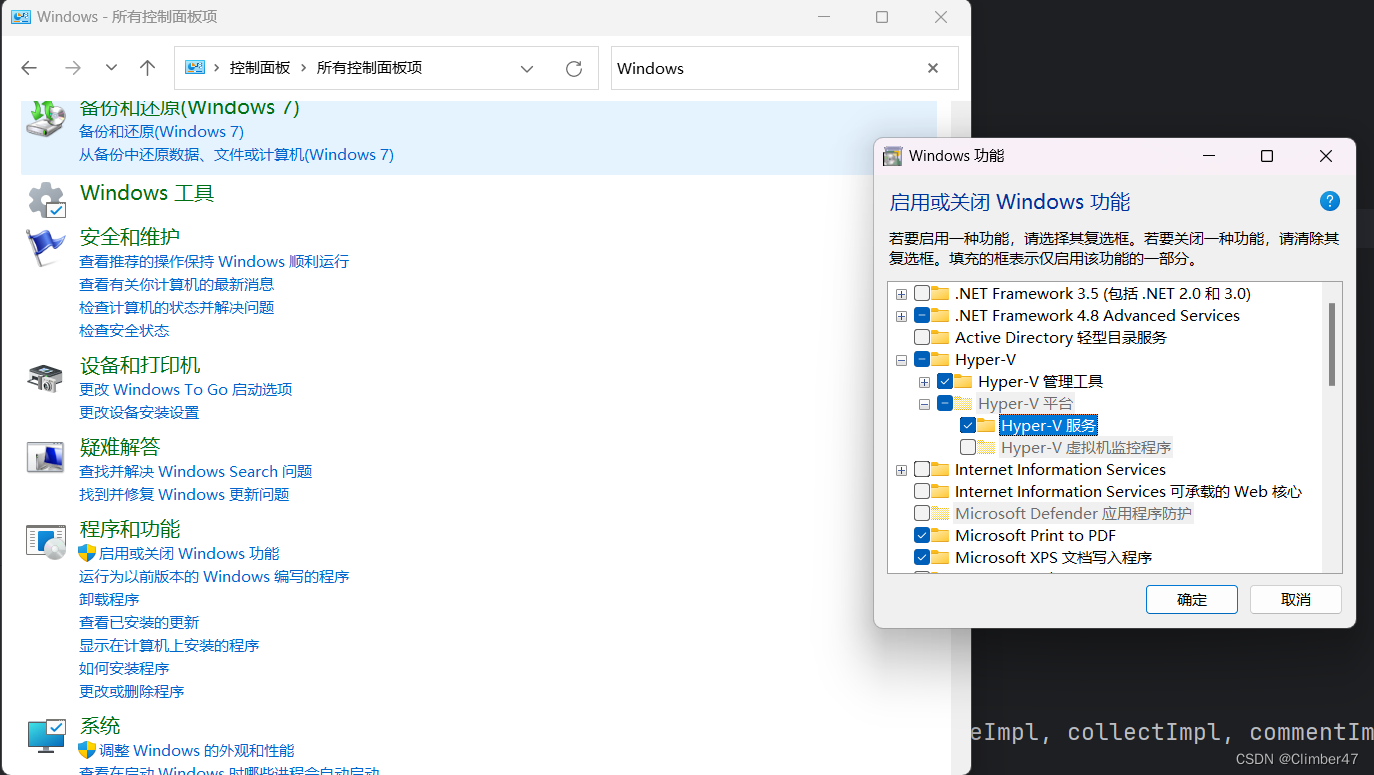
Task: Click 控制面板 breadcrumb in address bar
Action: pyautogui.click(x=260, y=68)
